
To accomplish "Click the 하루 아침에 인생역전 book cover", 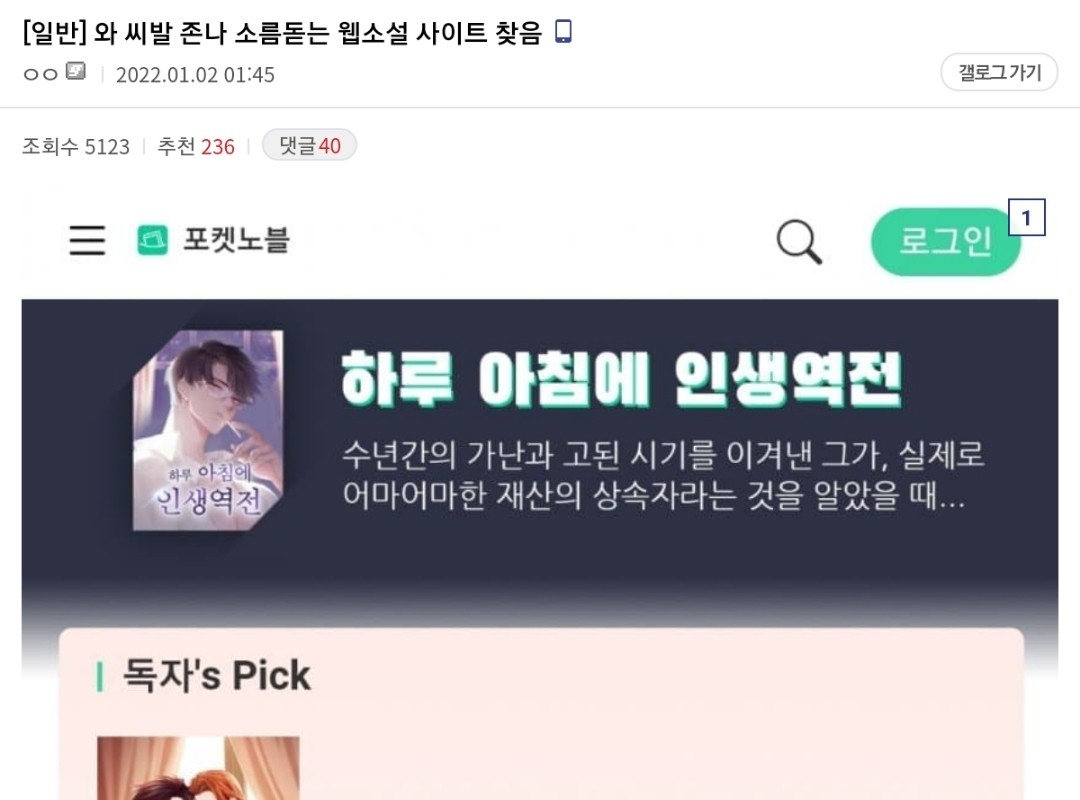I will [208, 431].
